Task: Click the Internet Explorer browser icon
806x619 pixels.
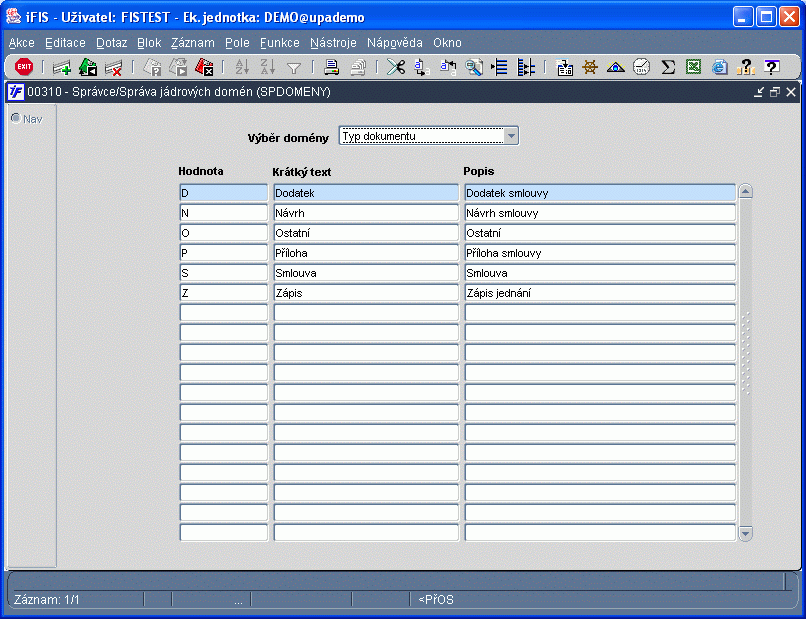Action: click(720, 67)
